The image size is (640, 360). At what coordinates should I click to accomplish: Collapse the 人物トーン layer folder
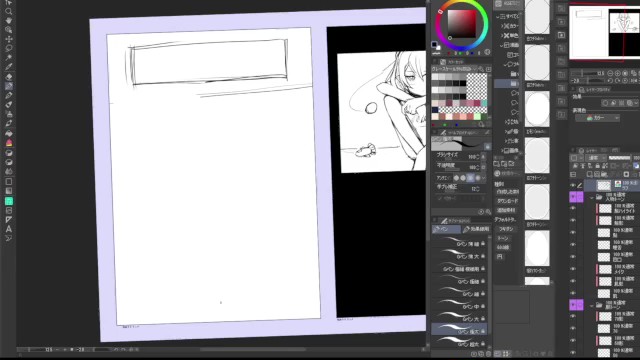coord(592,198)
